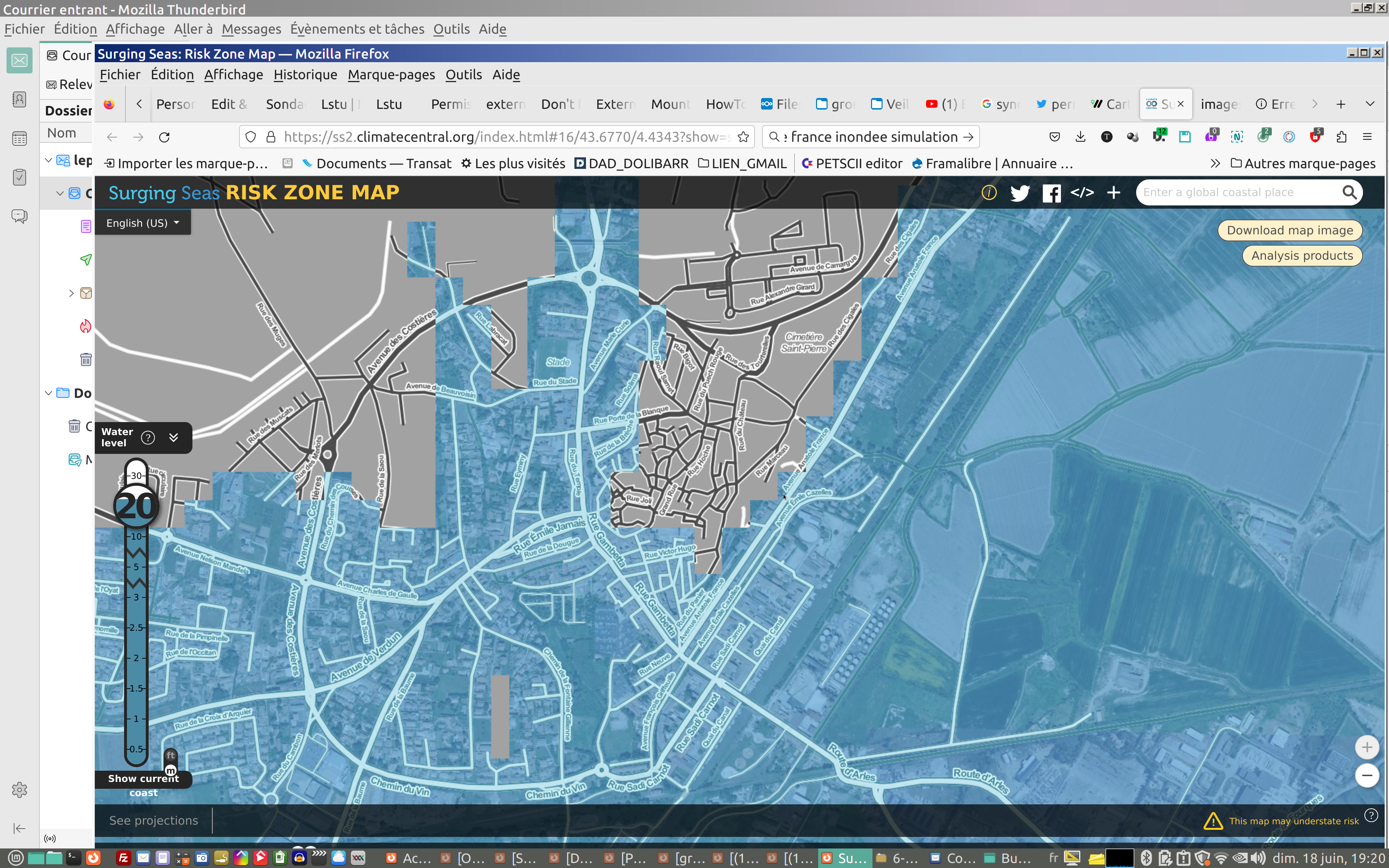Open the embed code icon

pos(1082,192)
